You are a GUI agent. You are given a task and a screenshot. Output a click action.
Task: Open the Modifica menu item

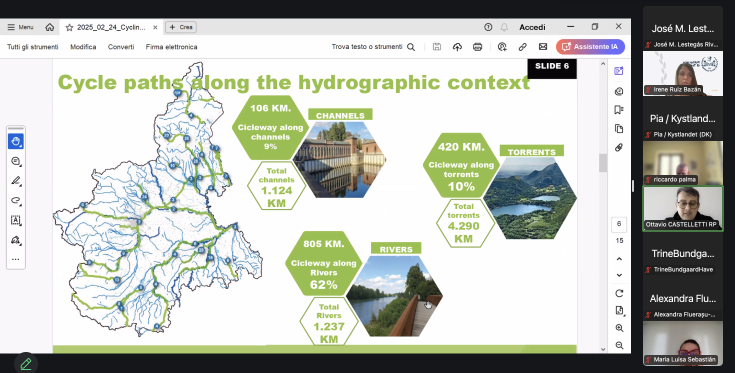pyautogui.click(x=83, y=47)
